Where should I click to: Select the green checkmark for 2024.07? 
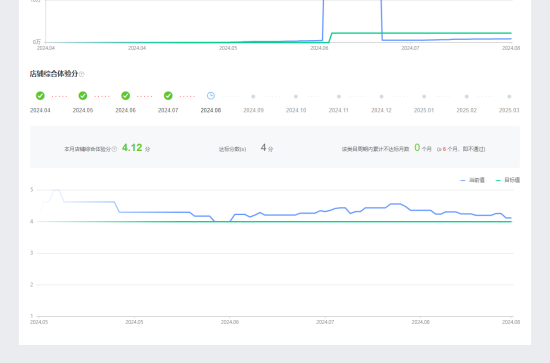click(x=168, y=95)
